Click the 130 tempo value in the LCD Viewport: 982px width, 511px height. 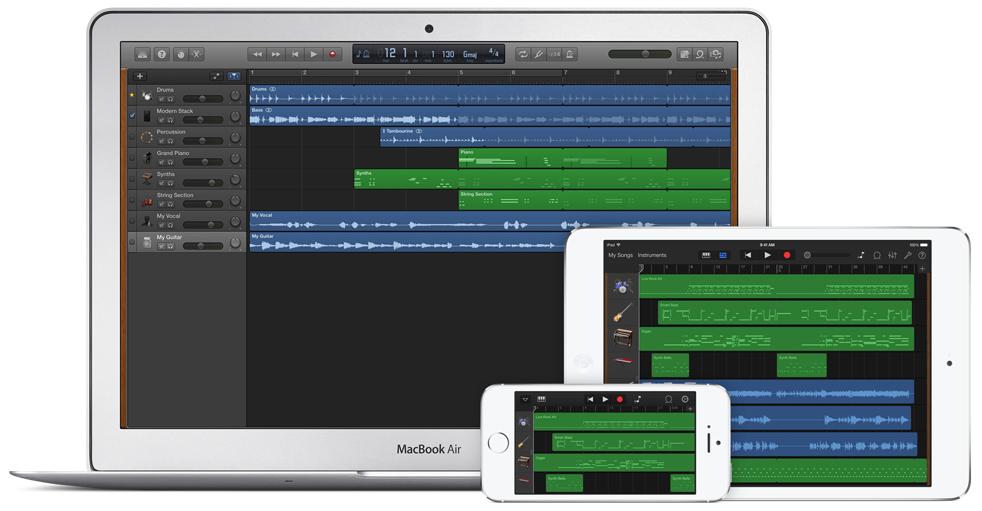[x=448, y=54]
